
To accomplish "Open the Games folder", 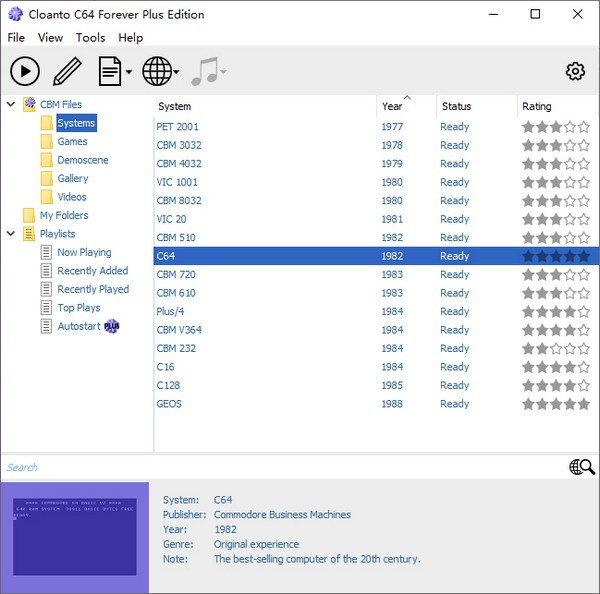I will [x=72, y=142].
